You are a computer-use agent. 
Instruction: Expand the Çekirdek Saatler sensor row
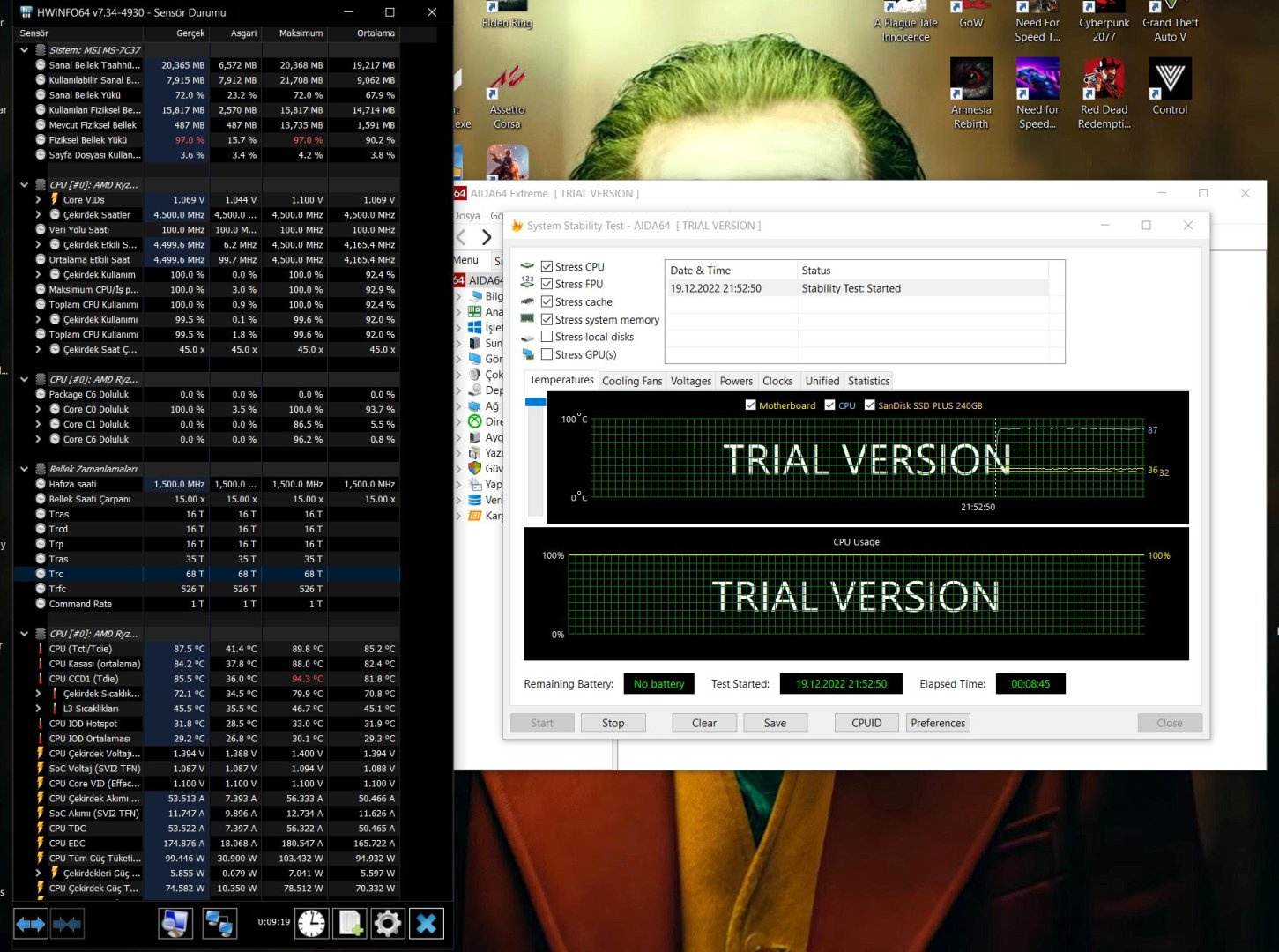(x=38, y=215)
